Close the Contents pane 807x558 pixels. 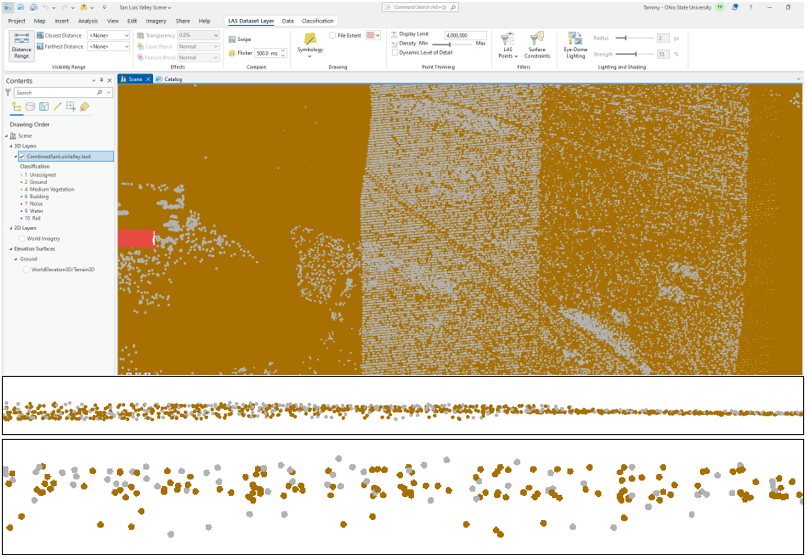pyautogui.click(x=110, y=80)
